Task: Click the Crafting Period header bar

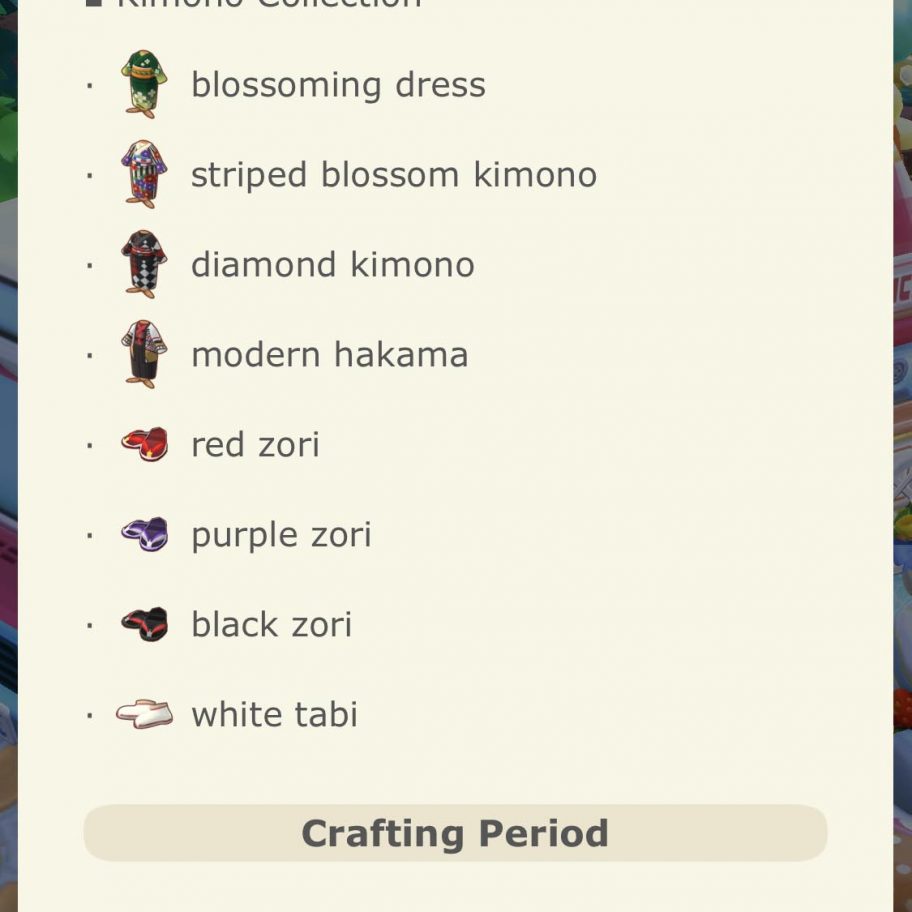Action: 455,833
